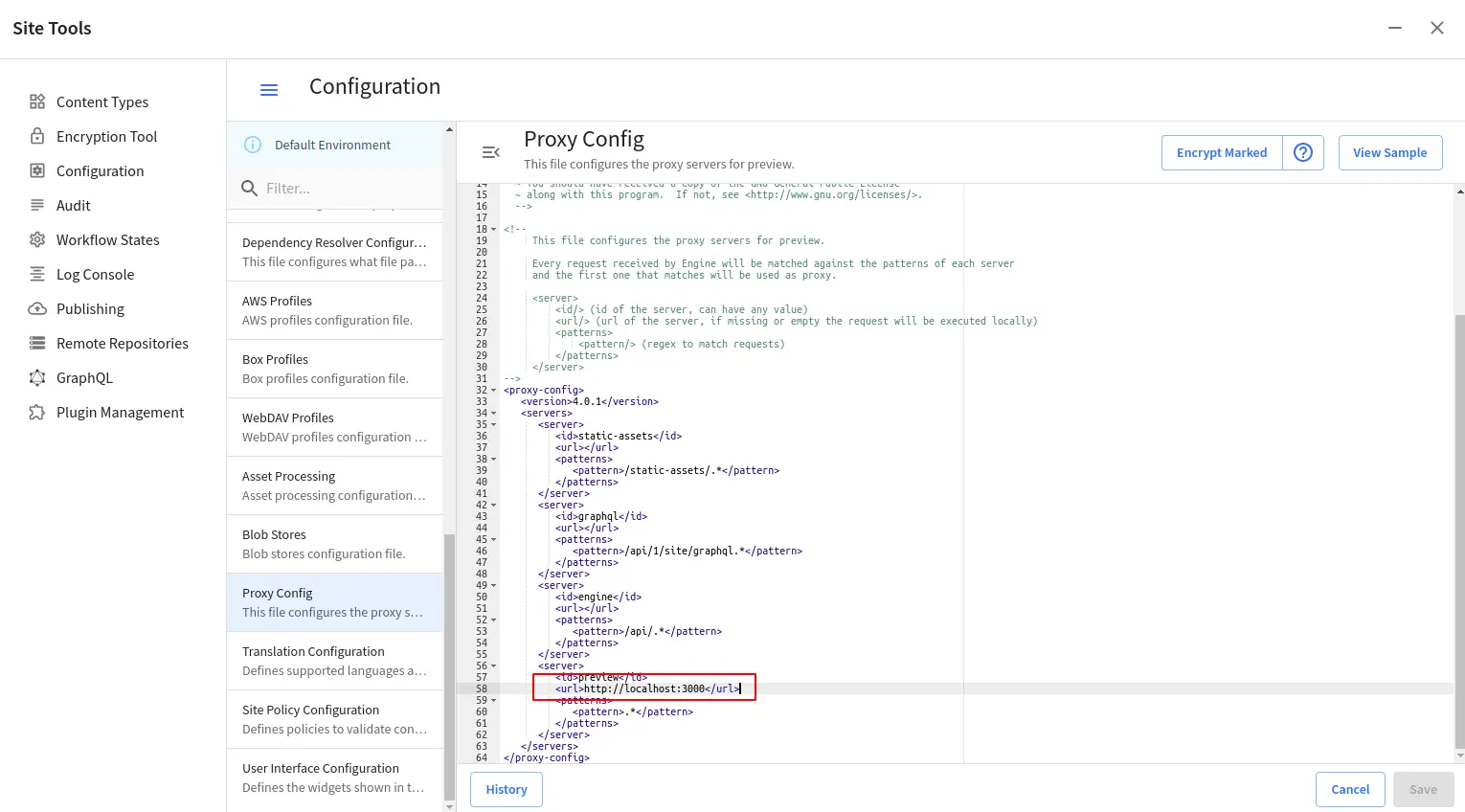1465x812 pixels.
Task: Collapse the servers block at line 34
Action: [x=494, y=414]
